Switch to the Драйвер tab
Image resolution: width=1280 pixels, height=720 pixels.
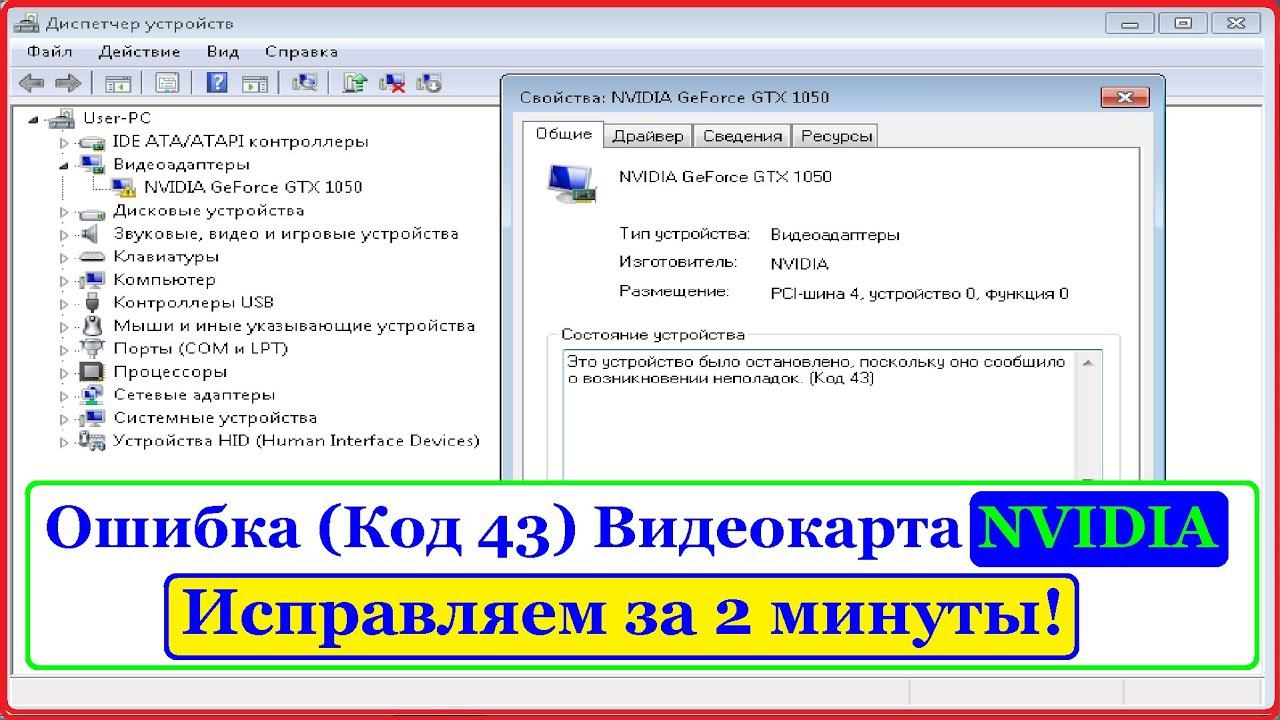(648, 136)
